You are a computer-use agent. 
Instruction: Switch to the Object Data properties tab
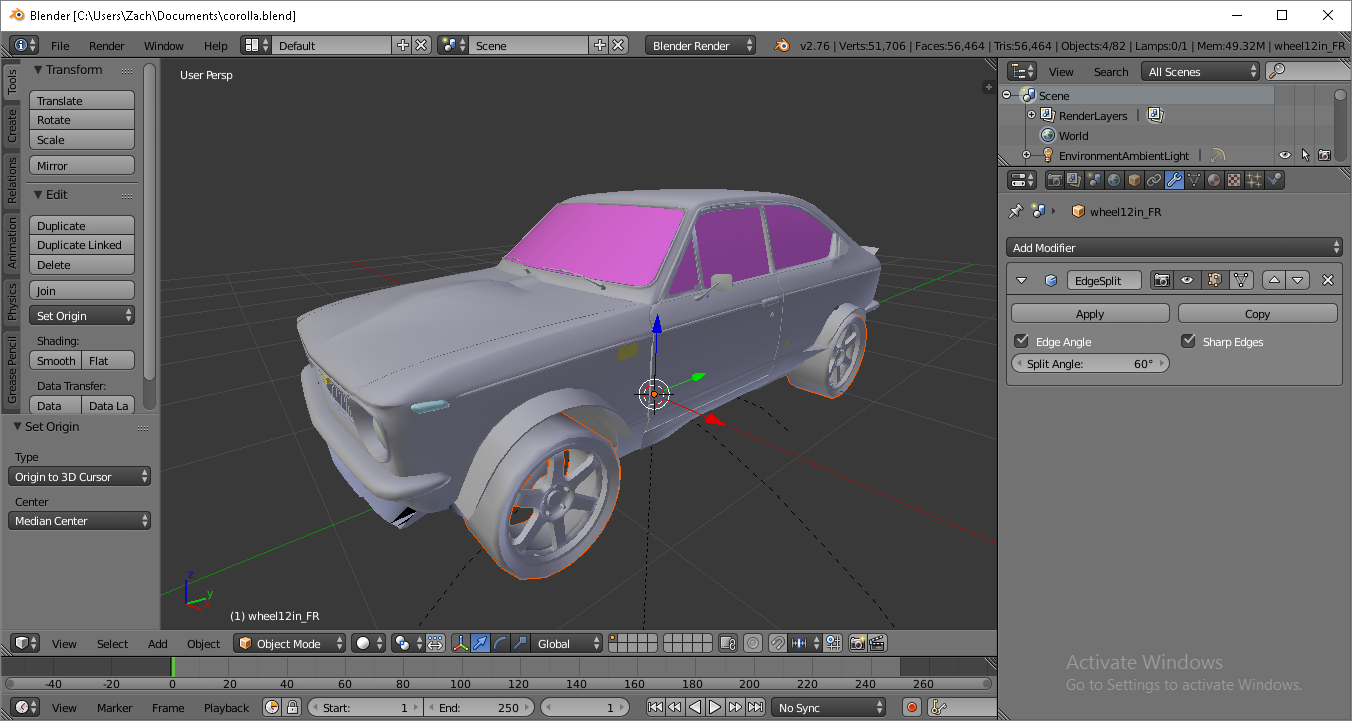[x=1194, y=180]
